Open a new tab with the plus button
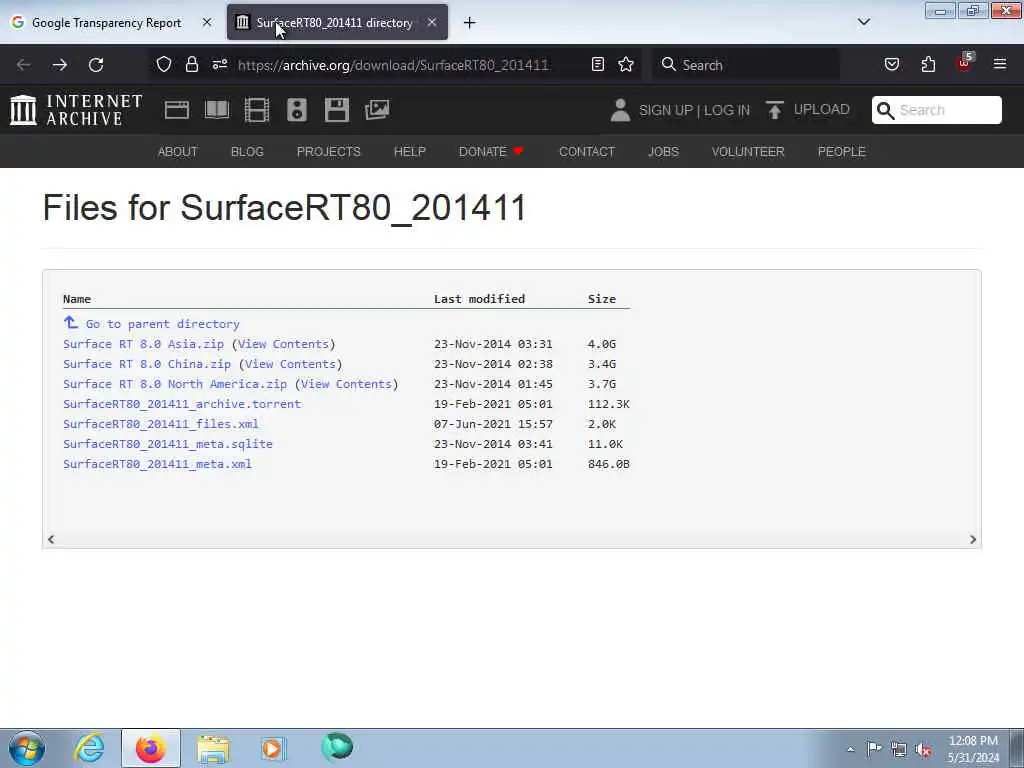Viewport: 1024px width, 768px height. click(470, 23)
